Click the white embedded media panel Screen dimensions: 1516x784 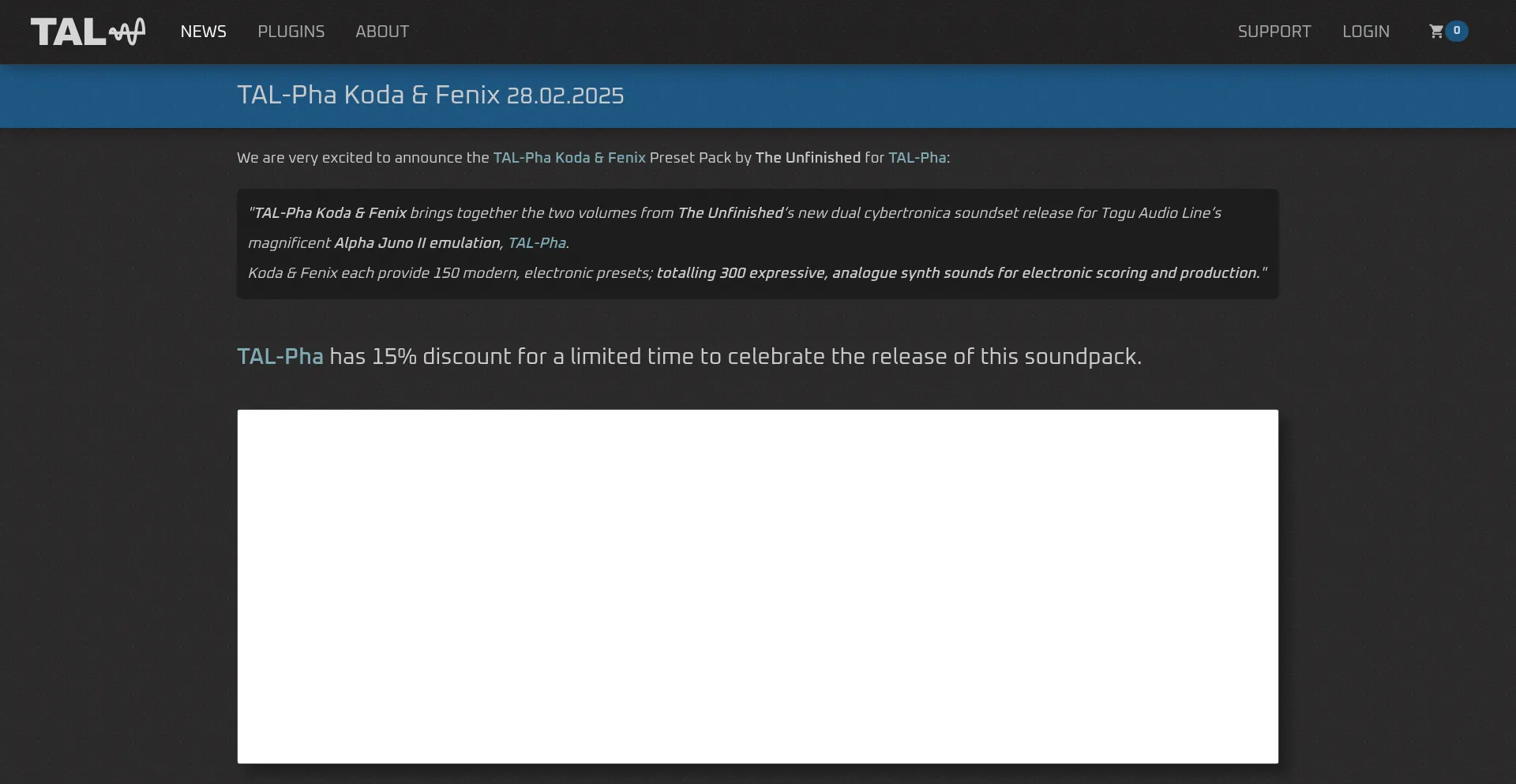pyautogui.click(x=757, y=586)
